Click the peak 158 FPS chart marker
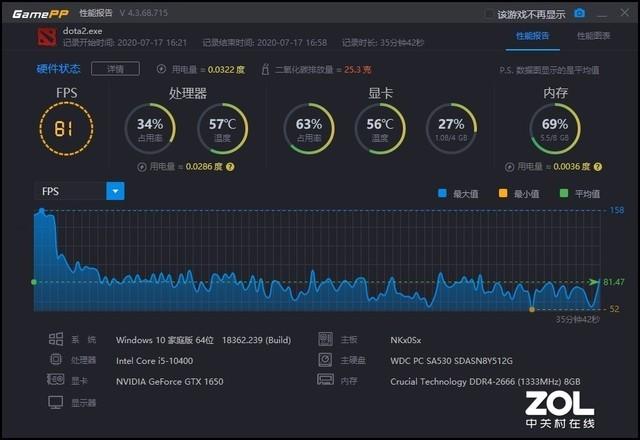The image size is (640, 440). click(x=42, y=211)
